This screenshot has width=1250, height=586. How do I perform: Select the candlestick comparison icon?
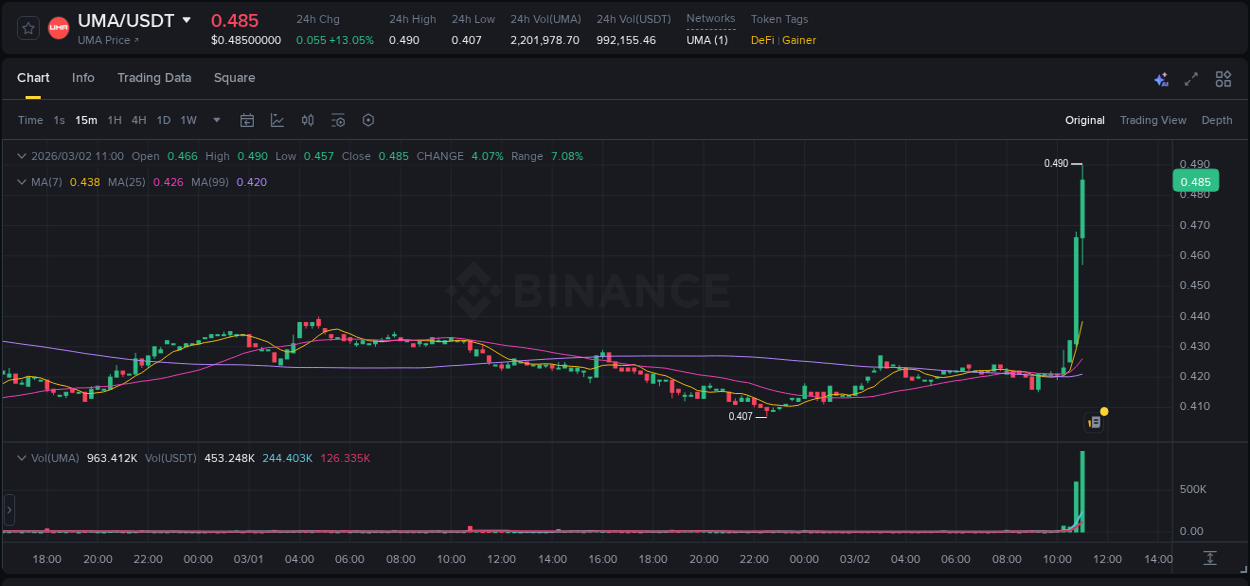tap(308, 120)
